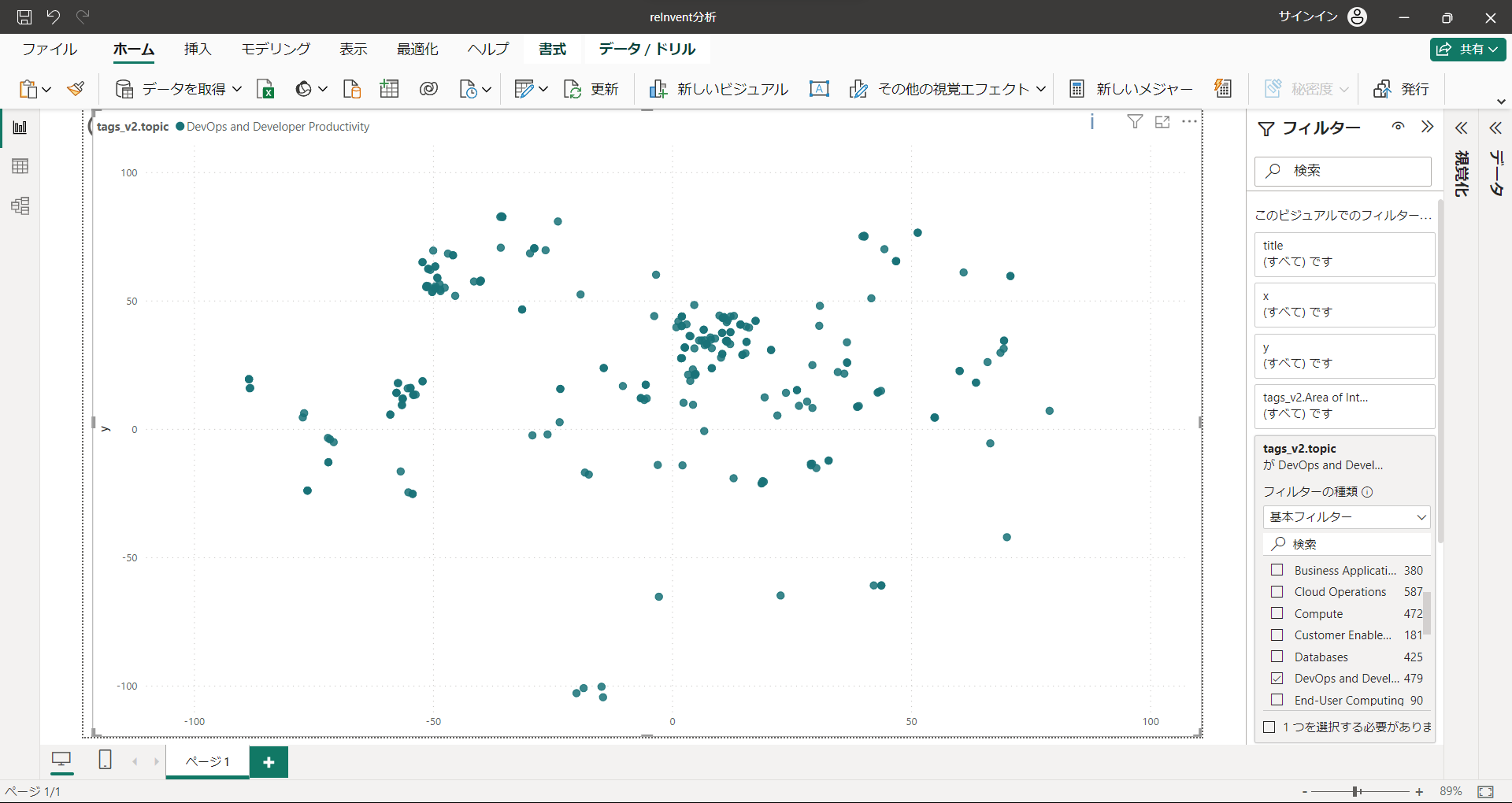Open the Report view icon in left sidebar

[20, 128]
